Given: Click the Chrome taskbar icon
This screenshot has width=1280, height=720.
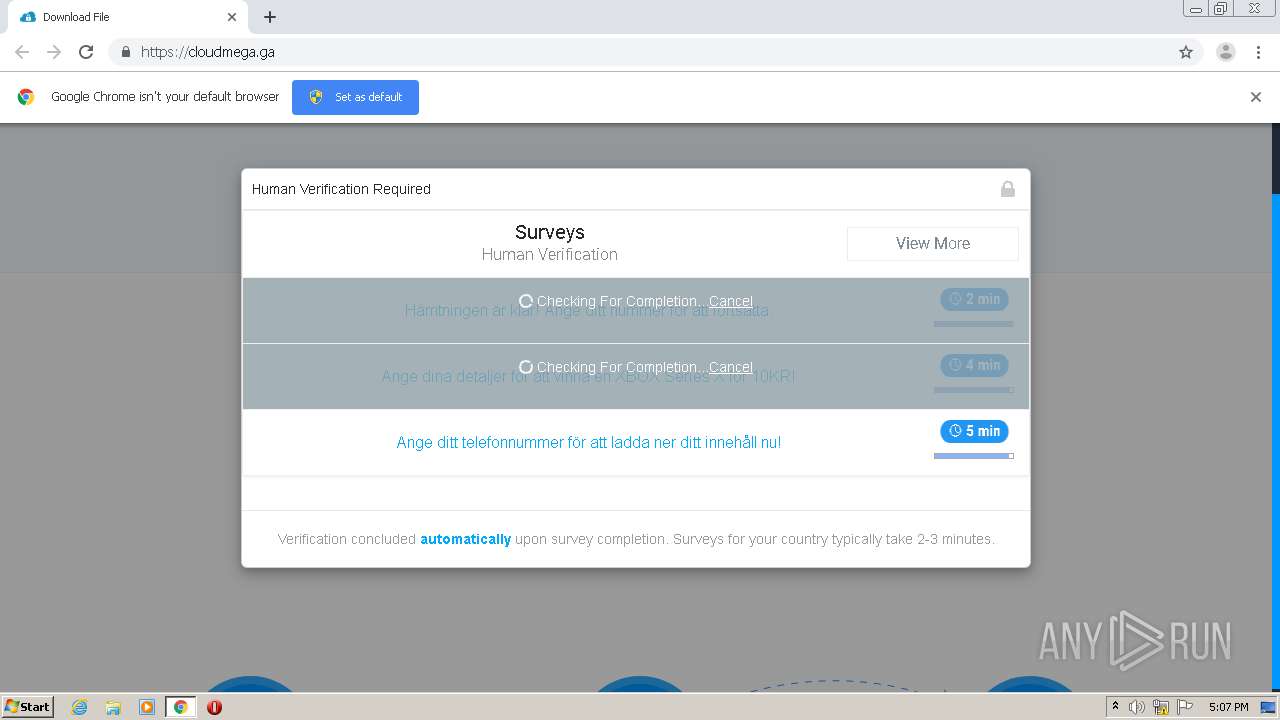Looking at the screenshot, I should [180, 707].
